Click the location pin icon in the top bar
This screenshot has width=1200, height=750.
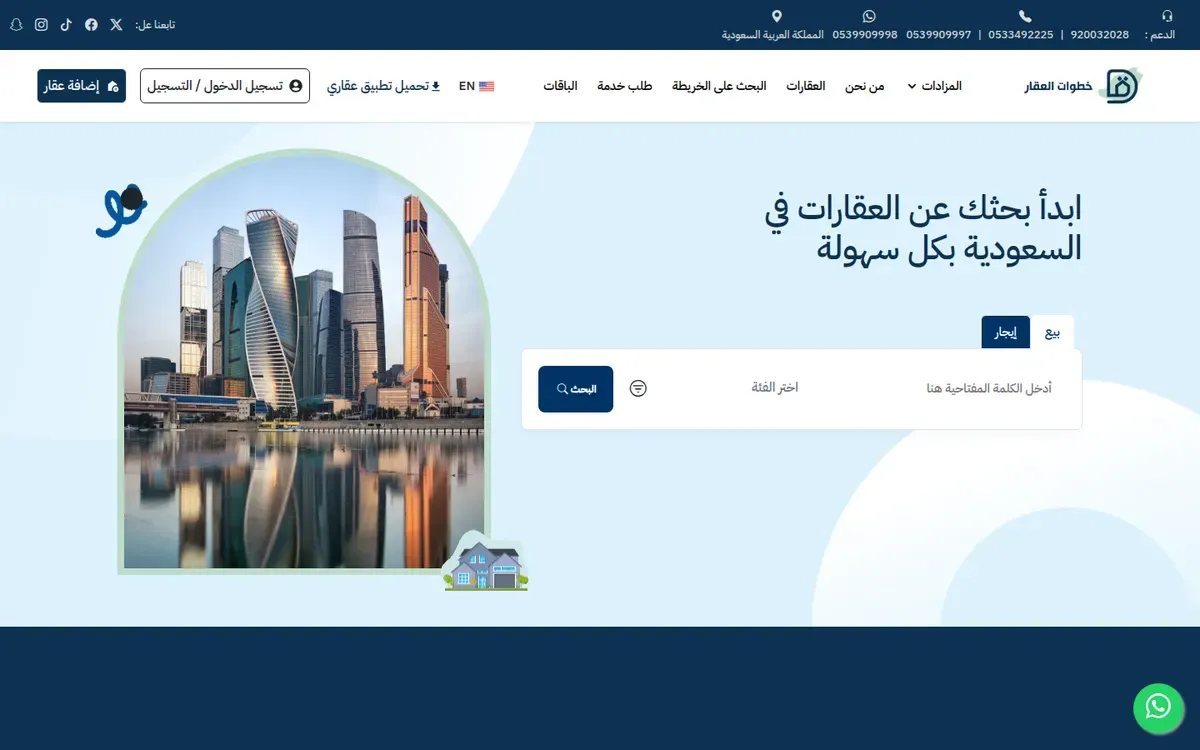tap(777, 16)
